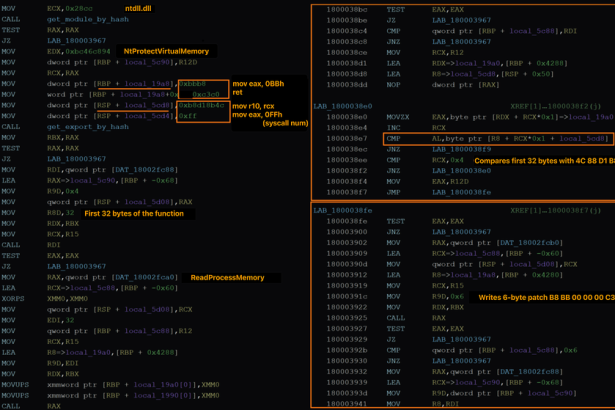Click address 1800038ce
The width and height of the screenshot is (615, 410).
(347, 53)
